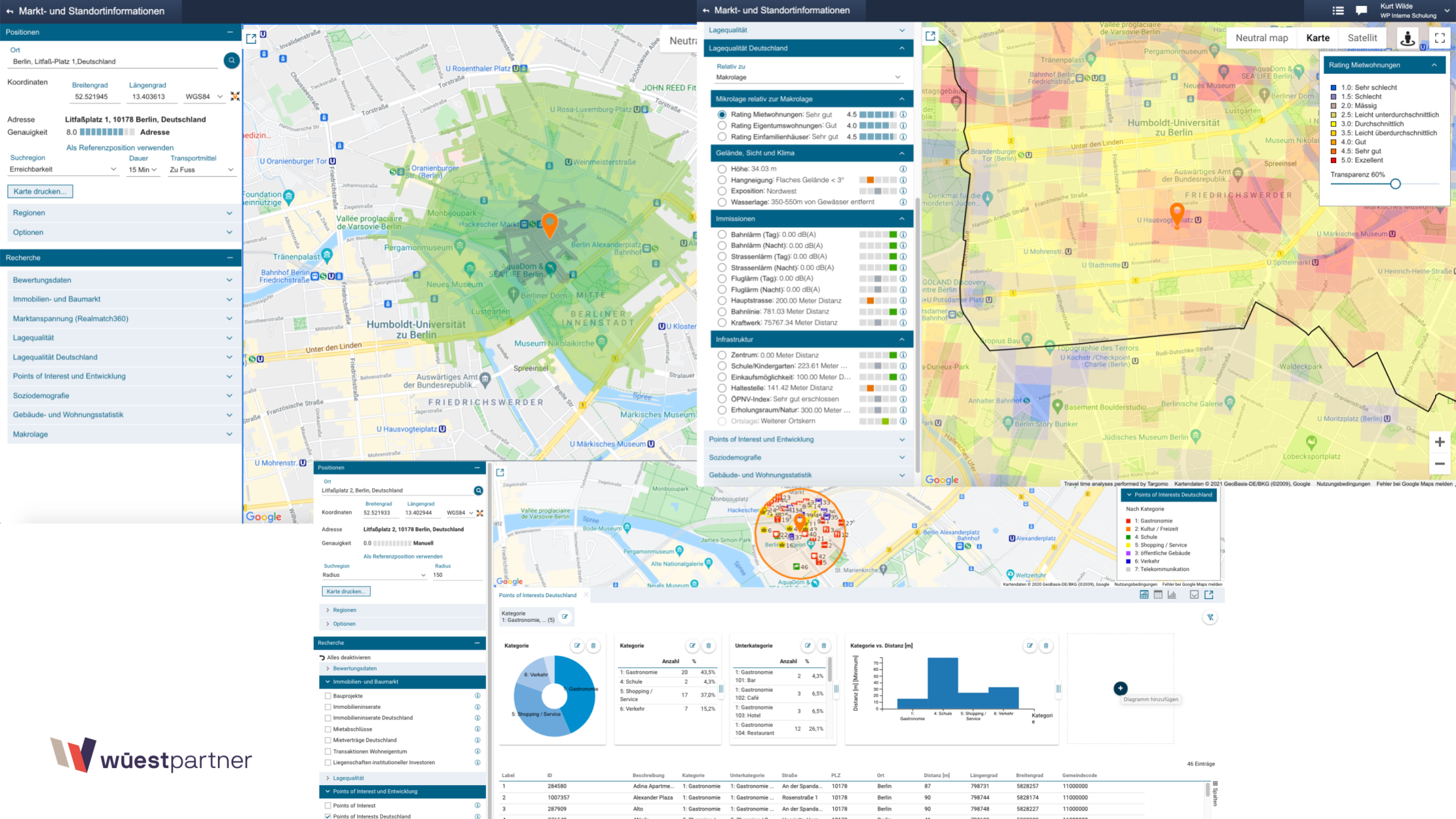Select the Zentrum radio button
This screenshot has width=1456, height=819.
(x=722, y=356)
